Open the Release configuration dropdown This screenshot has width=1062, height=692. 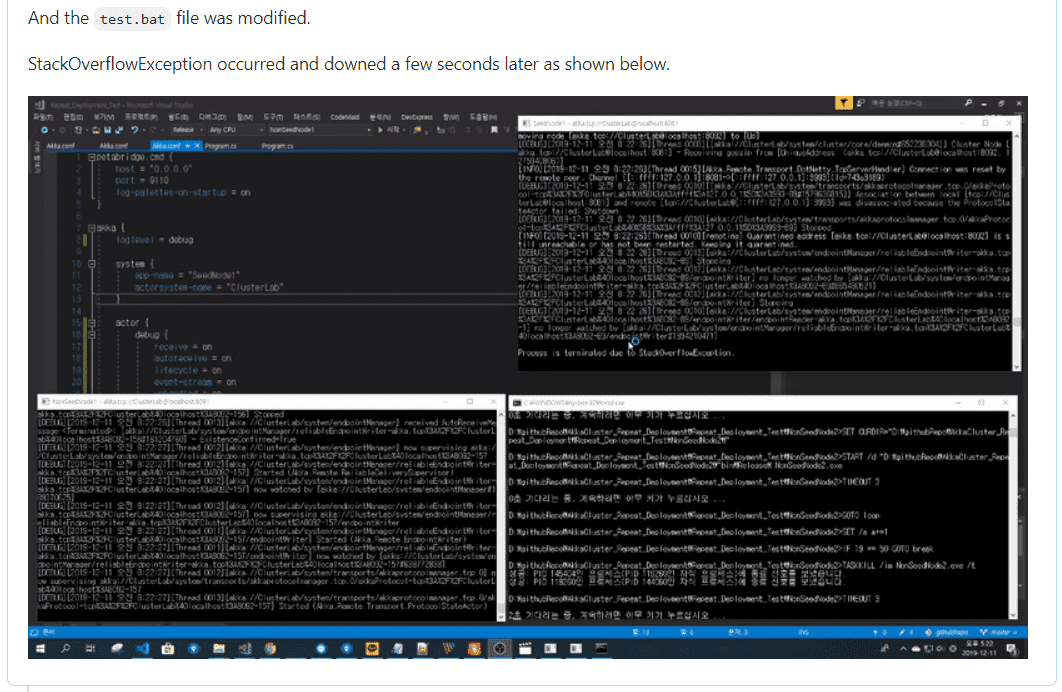(x=186, y=129)
